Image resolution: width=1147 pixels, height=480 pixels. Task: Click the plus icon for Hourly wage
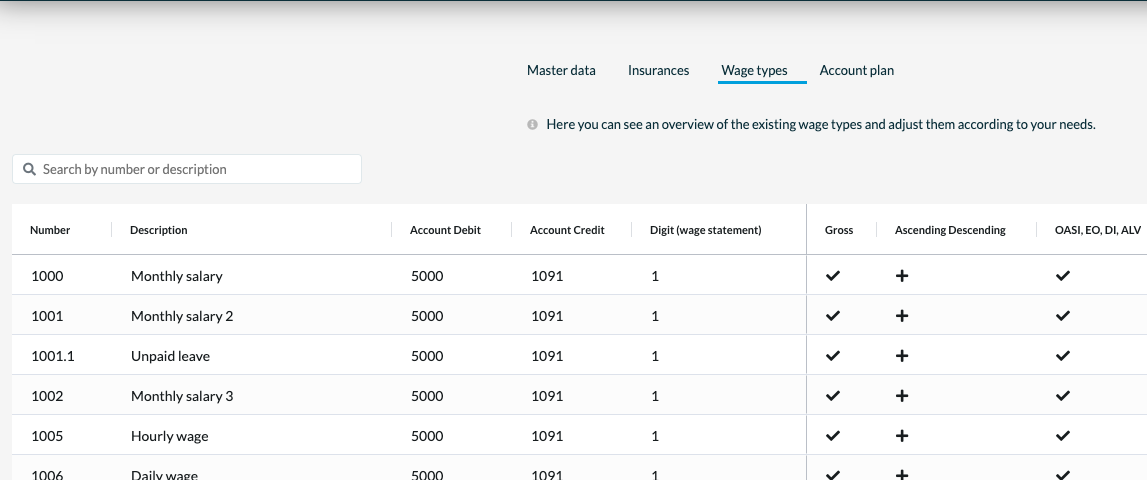click(x=902, y=436)
